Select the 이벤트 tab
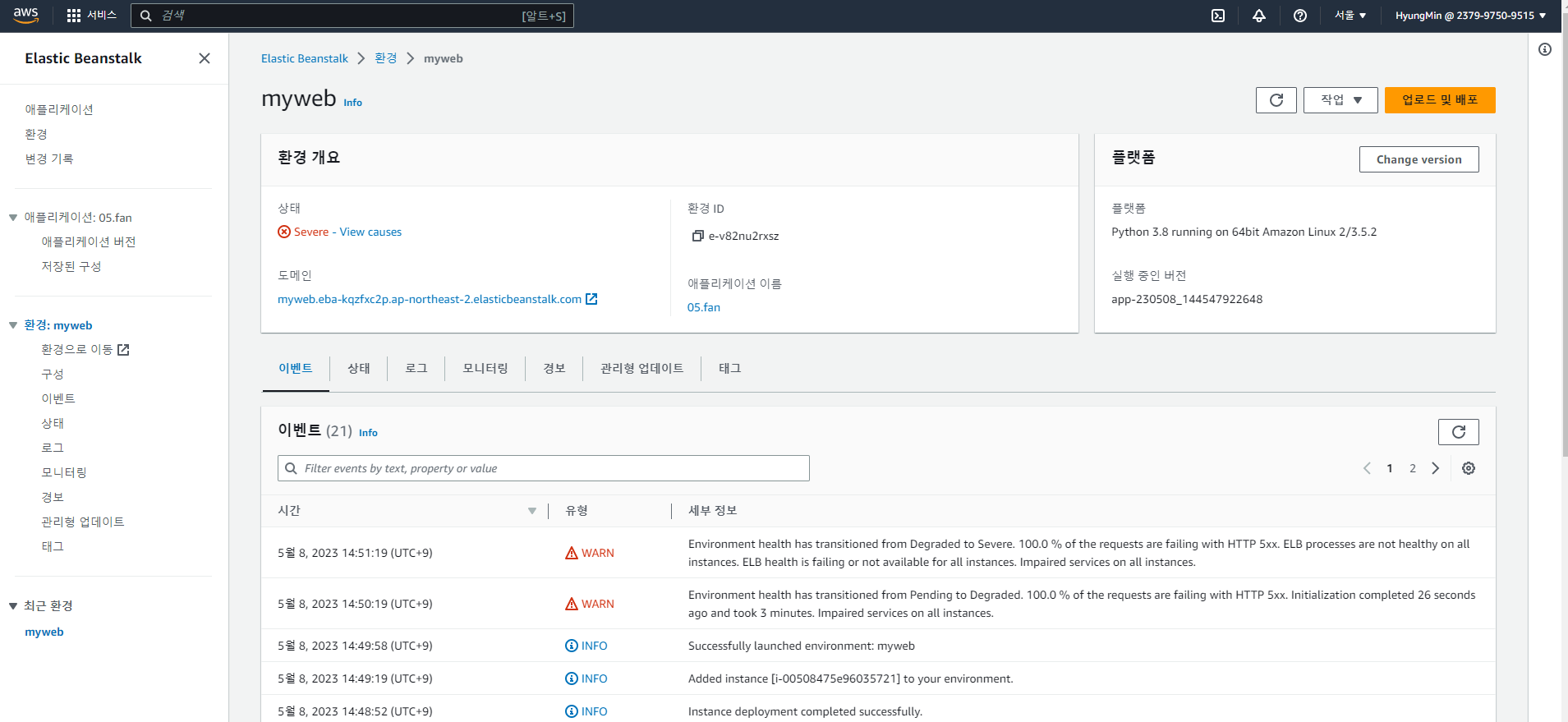Image resolution: width=1568 pixels, height=722 pixels. (x=296, y=369)
